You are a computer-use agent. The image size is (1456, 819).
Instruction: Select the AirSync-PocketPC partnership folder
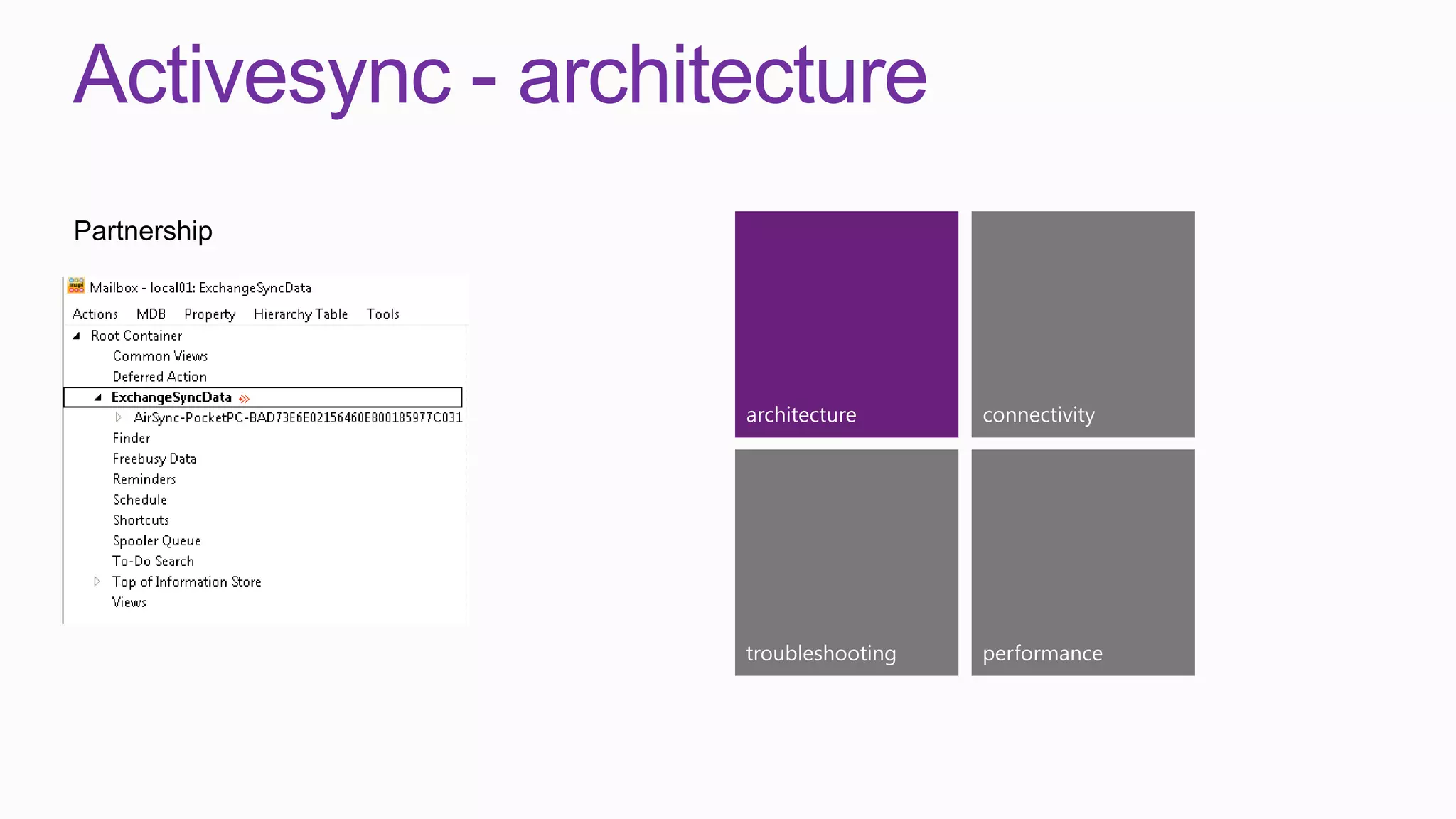click(x=298, y=417)
